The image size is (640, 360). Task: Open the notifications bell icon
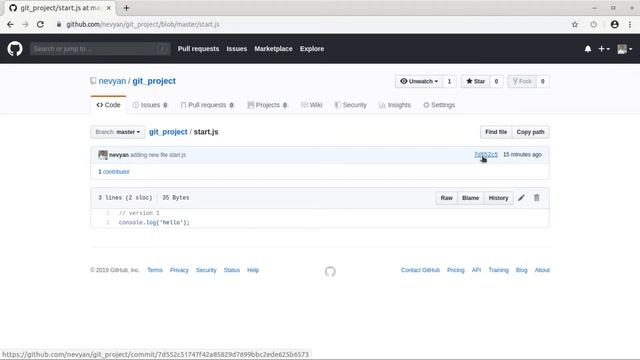(x=588, y=49)
